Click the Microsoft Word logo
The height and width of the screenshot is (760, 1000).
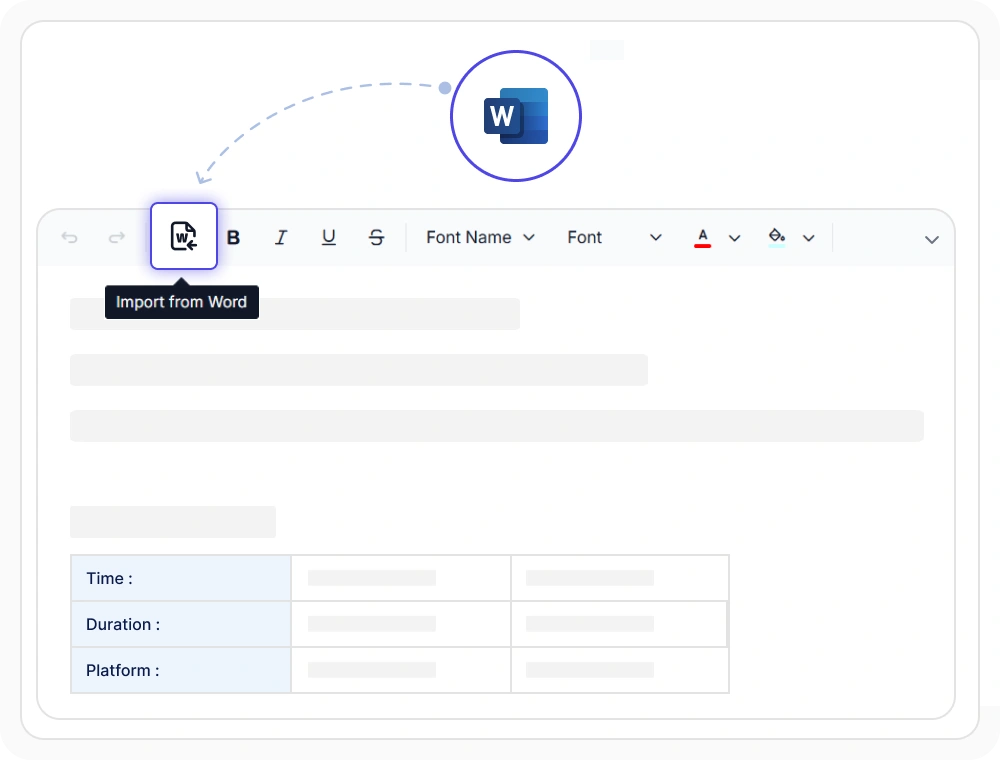click(516, 116)
